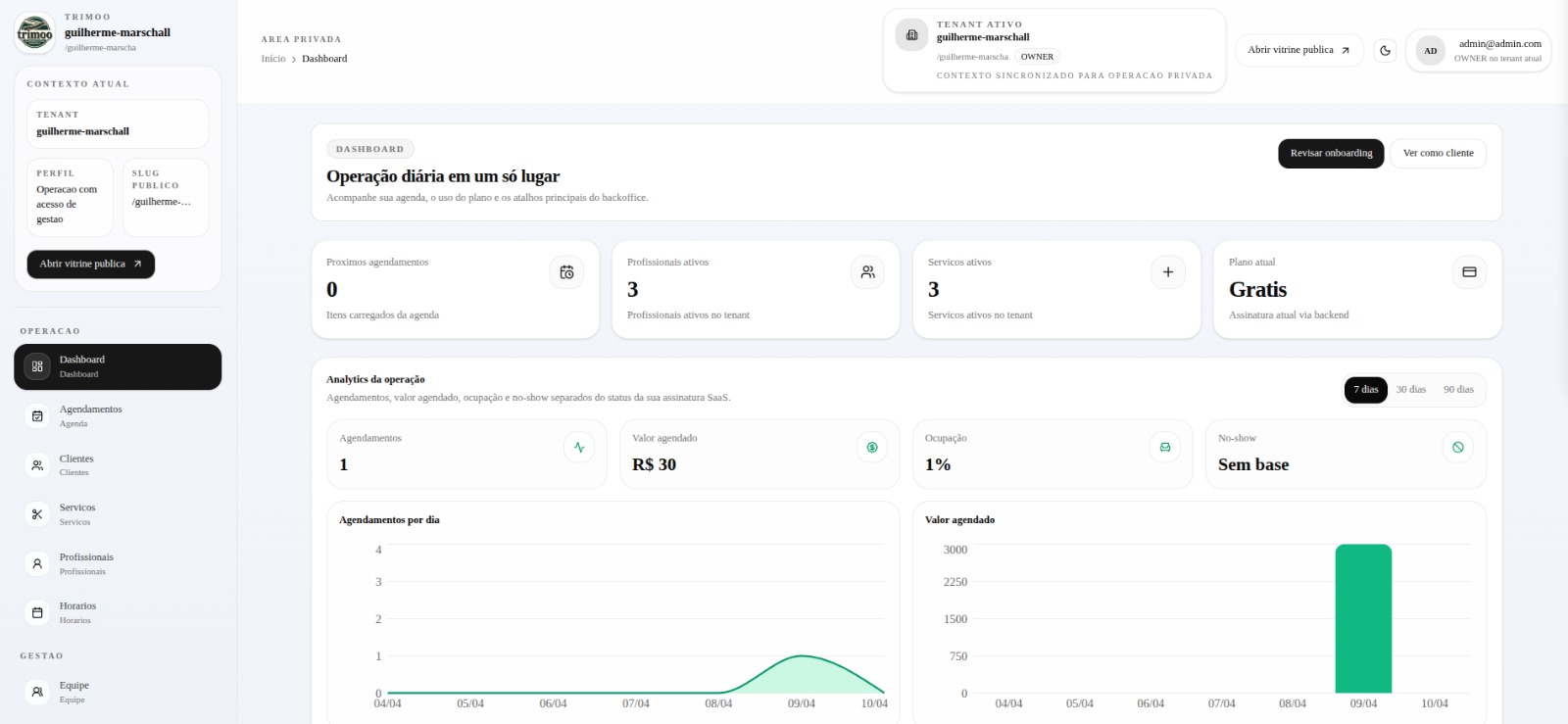
Task: Click the Ver como cliente button
Action: click(1438, 154)
